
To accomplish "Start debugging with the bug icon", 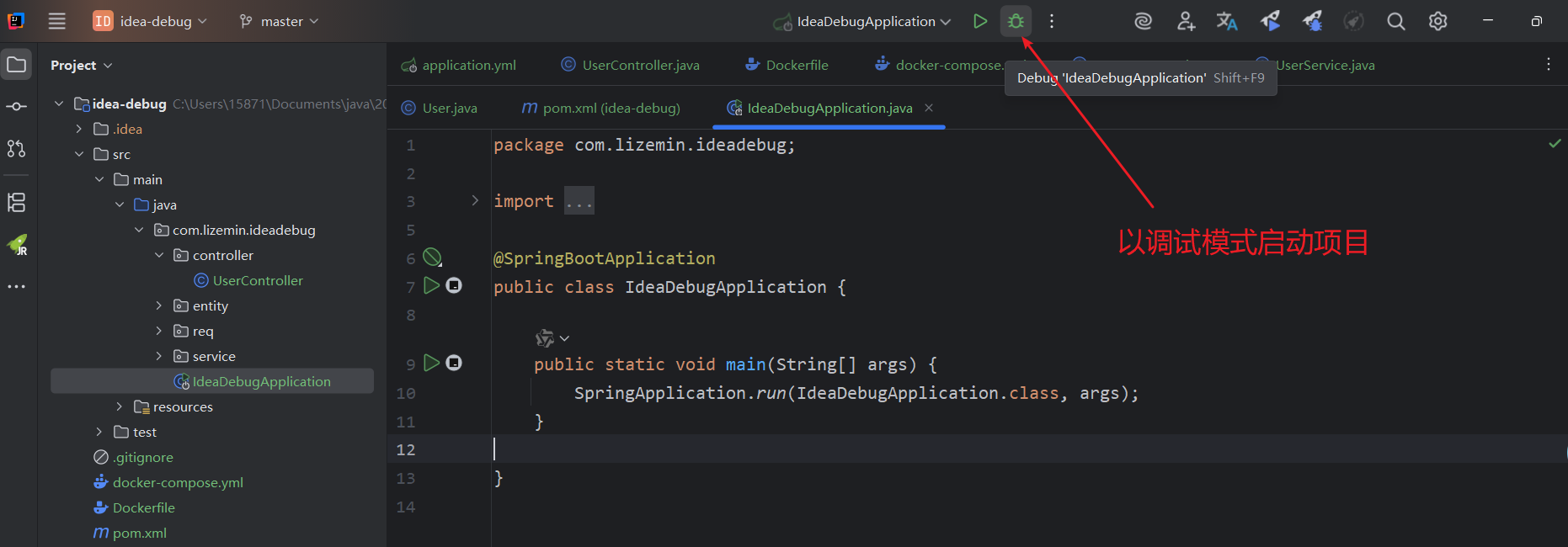I will pyautogui.click(x=1016, y=22).
